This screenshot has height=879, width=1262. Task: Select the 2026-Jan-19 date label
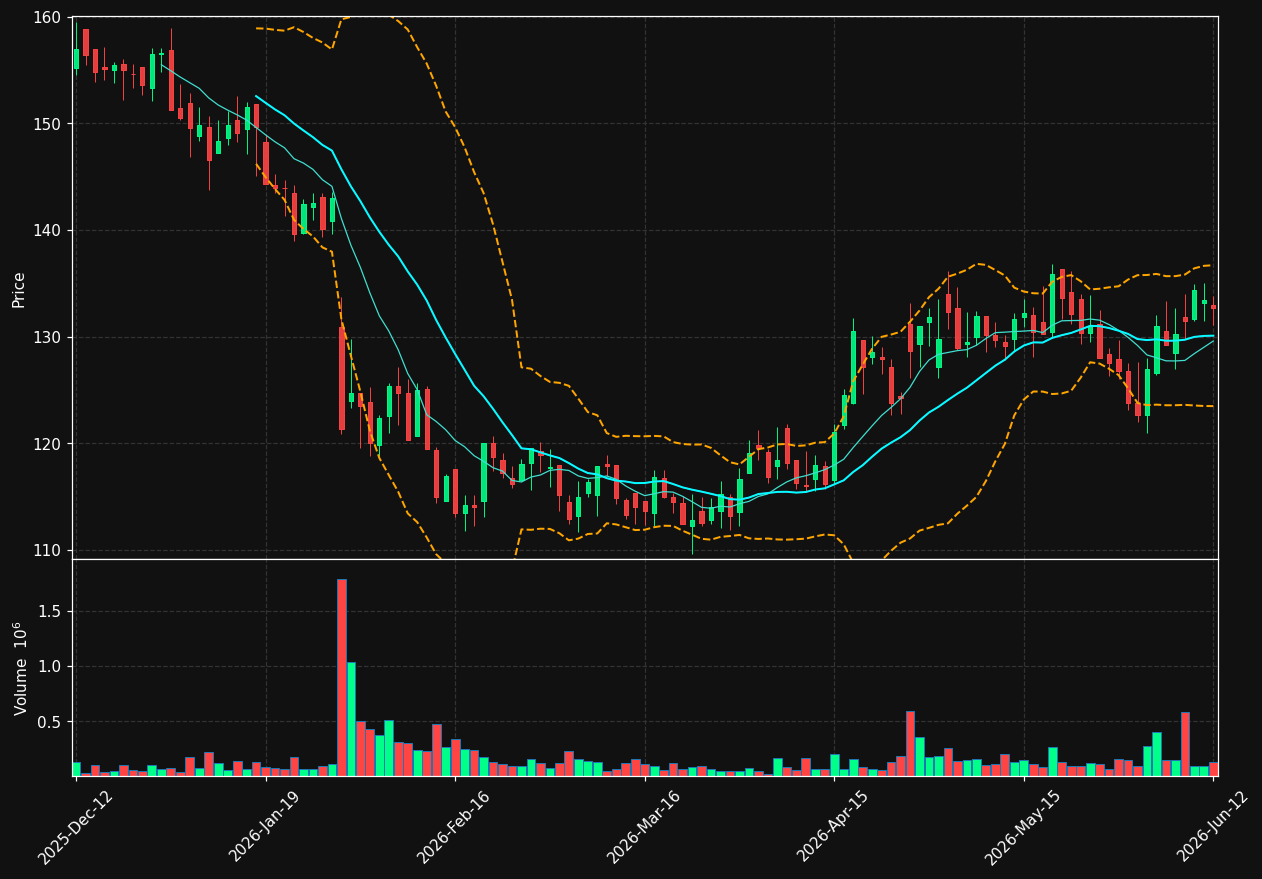[x=266, y=826]
